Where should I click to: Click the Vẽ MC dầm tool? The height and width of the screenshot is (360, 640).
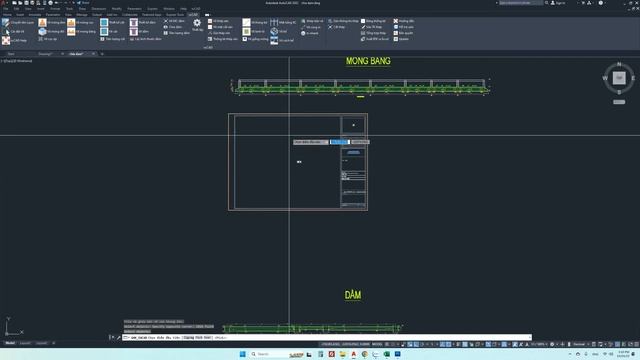click(174, 21)
